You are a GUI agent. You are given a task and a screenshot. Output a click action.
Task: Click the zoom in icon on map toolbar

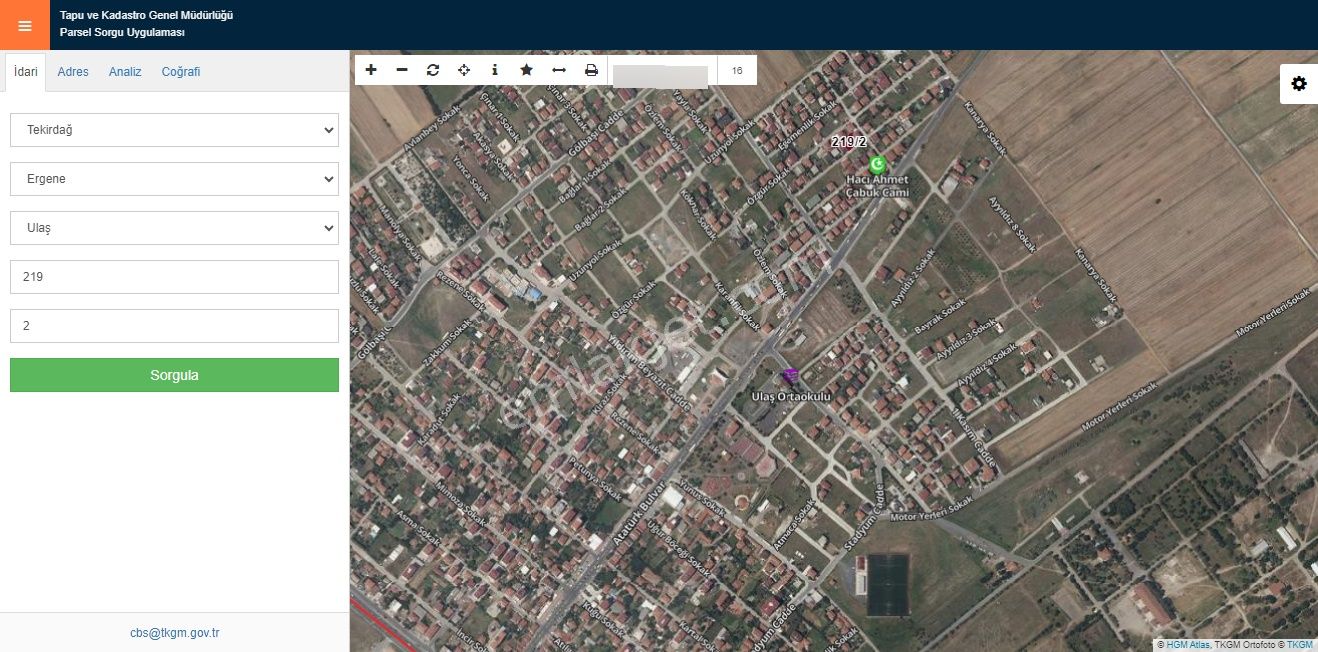371,69
